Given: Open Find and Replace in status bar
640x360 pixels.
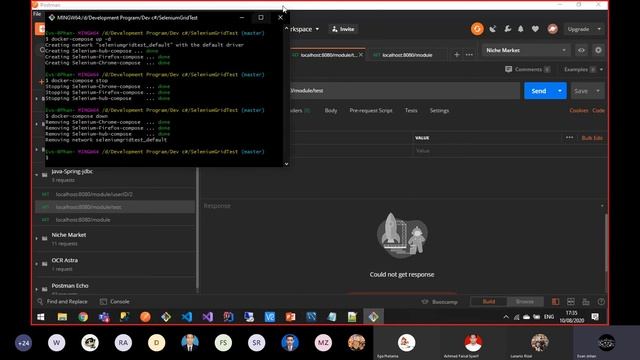Looking at the screenshot, I should coord(62,302).
